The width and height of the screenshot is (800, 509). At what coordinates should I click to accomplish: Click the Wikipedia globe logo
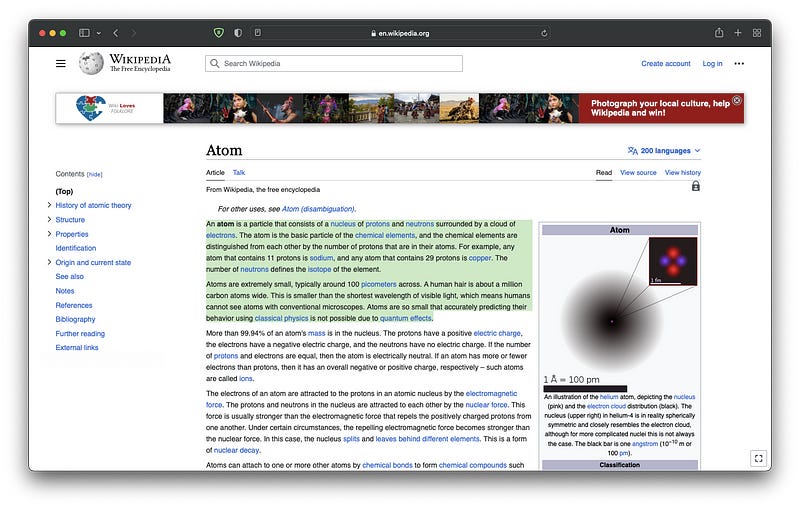[x=91, y=63]
